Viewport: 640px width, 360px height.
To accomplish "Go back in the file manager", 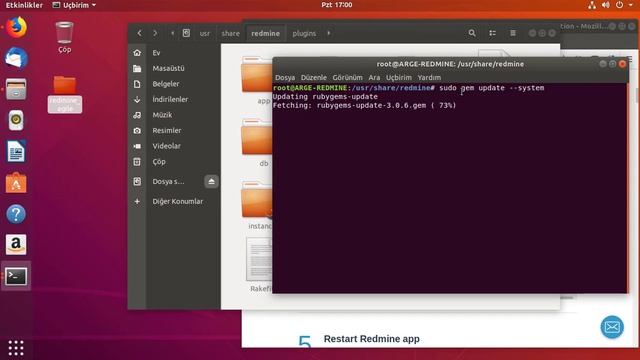I will pyautogui.click(x=140, y=33).
